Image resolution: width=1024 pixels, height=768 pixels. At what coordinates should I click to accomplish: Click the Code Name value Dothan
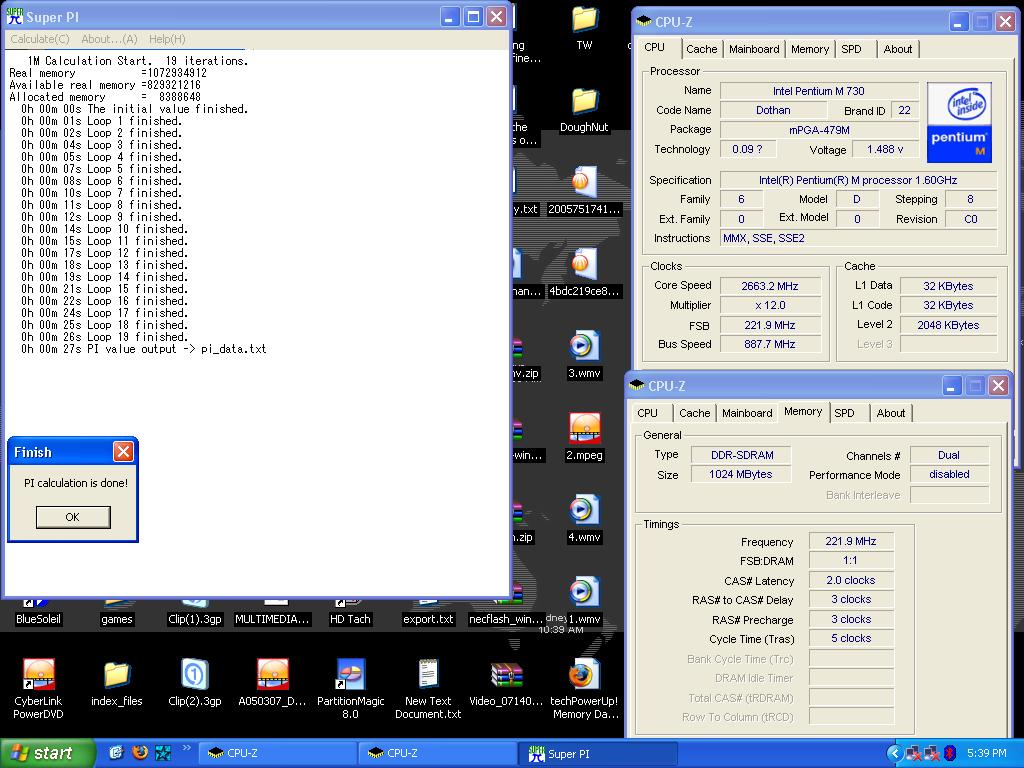[773, 110]
